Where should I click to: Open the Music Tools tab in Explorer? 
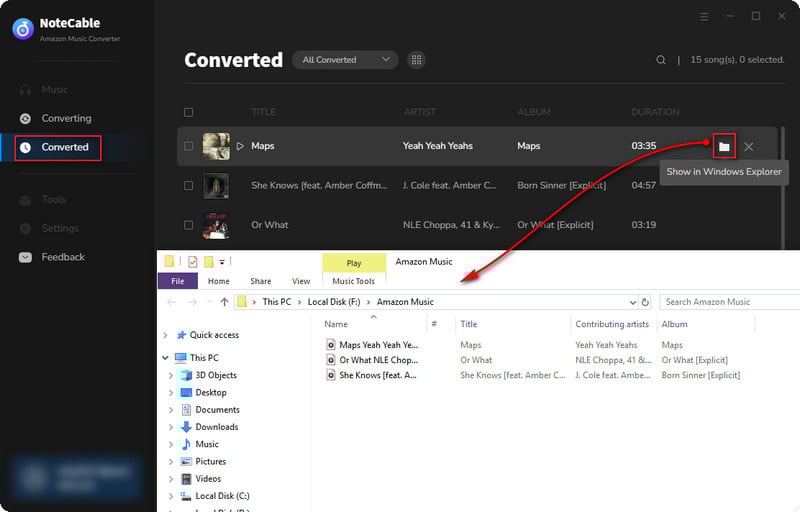click(354, 281)
